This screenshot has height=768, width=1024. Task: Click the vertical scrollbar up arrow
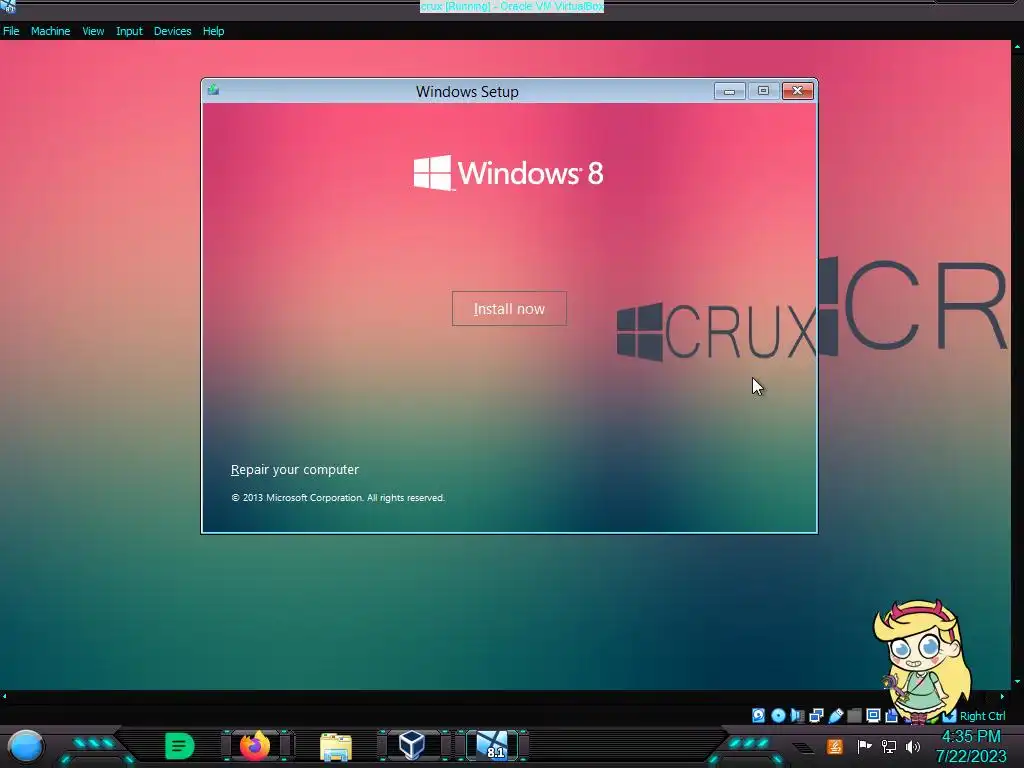[x=1017, y=47]
